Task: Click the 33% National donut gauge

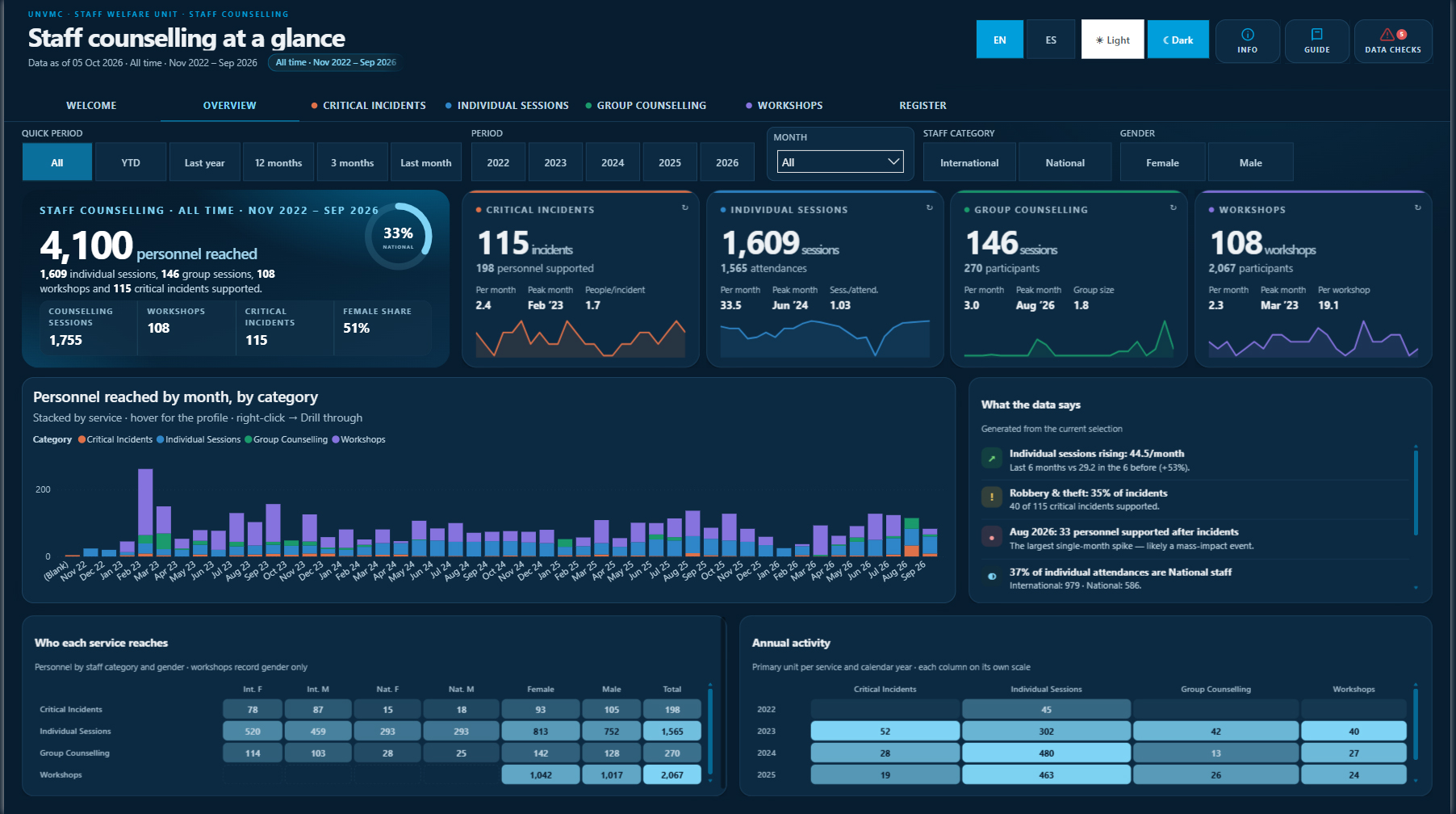Action: pos(398,236)
